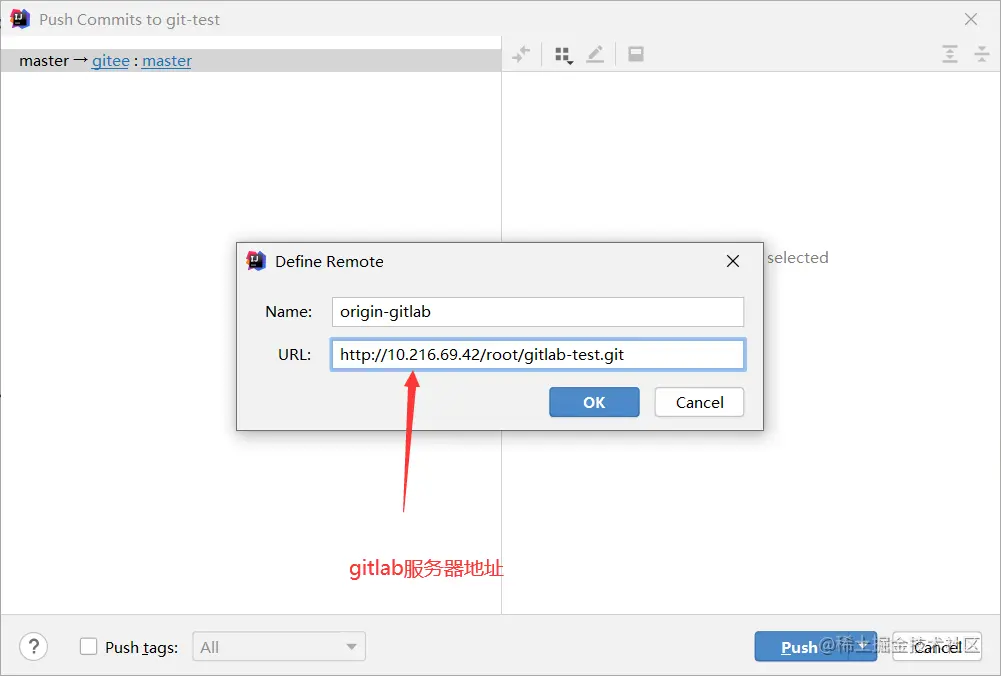Click the IntelliJ icon in Push Commits title
Viewport: 1001px width, 676px height.
20,19
